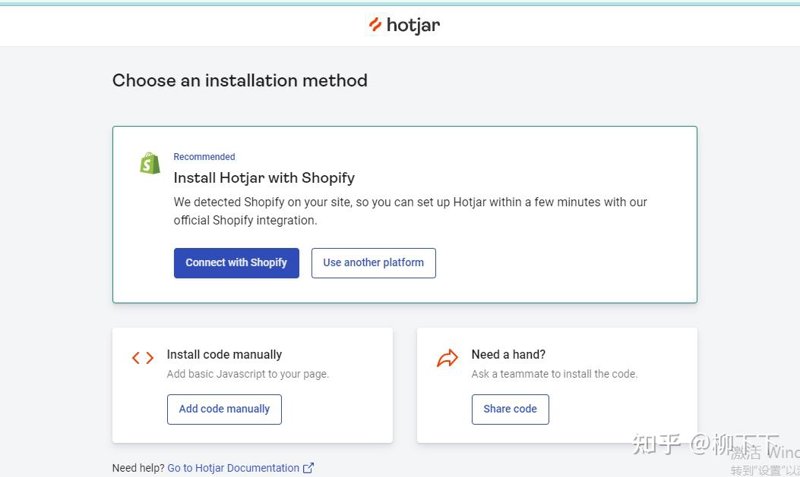Choose Use another platform
800x477 pixels.
373,263
